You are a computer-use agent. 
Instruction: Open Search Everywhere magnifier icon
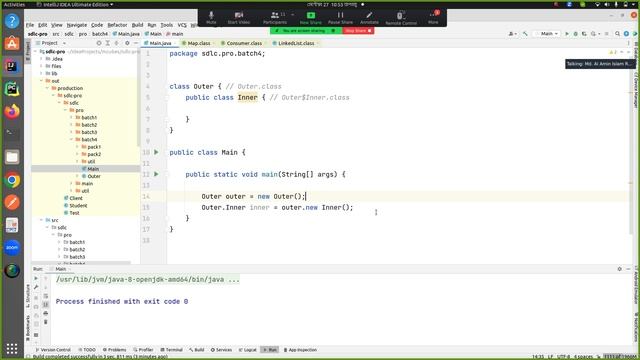pos(618,34)
